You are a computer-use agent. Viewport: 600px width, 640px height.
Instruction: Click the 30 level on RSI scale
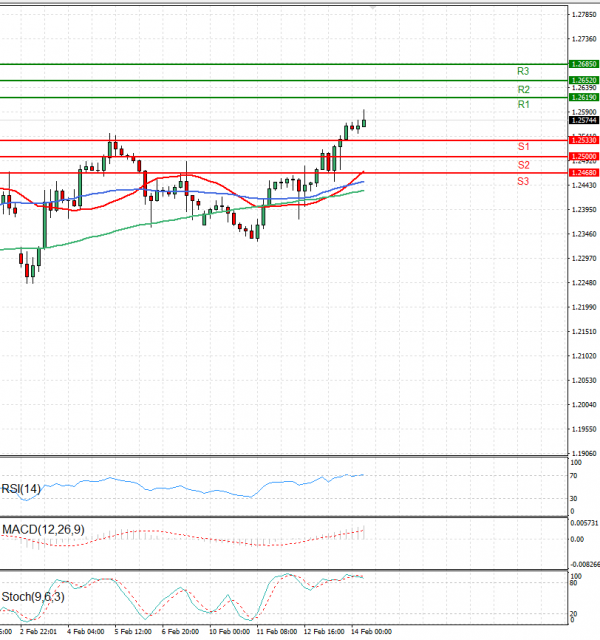point(573,499)
